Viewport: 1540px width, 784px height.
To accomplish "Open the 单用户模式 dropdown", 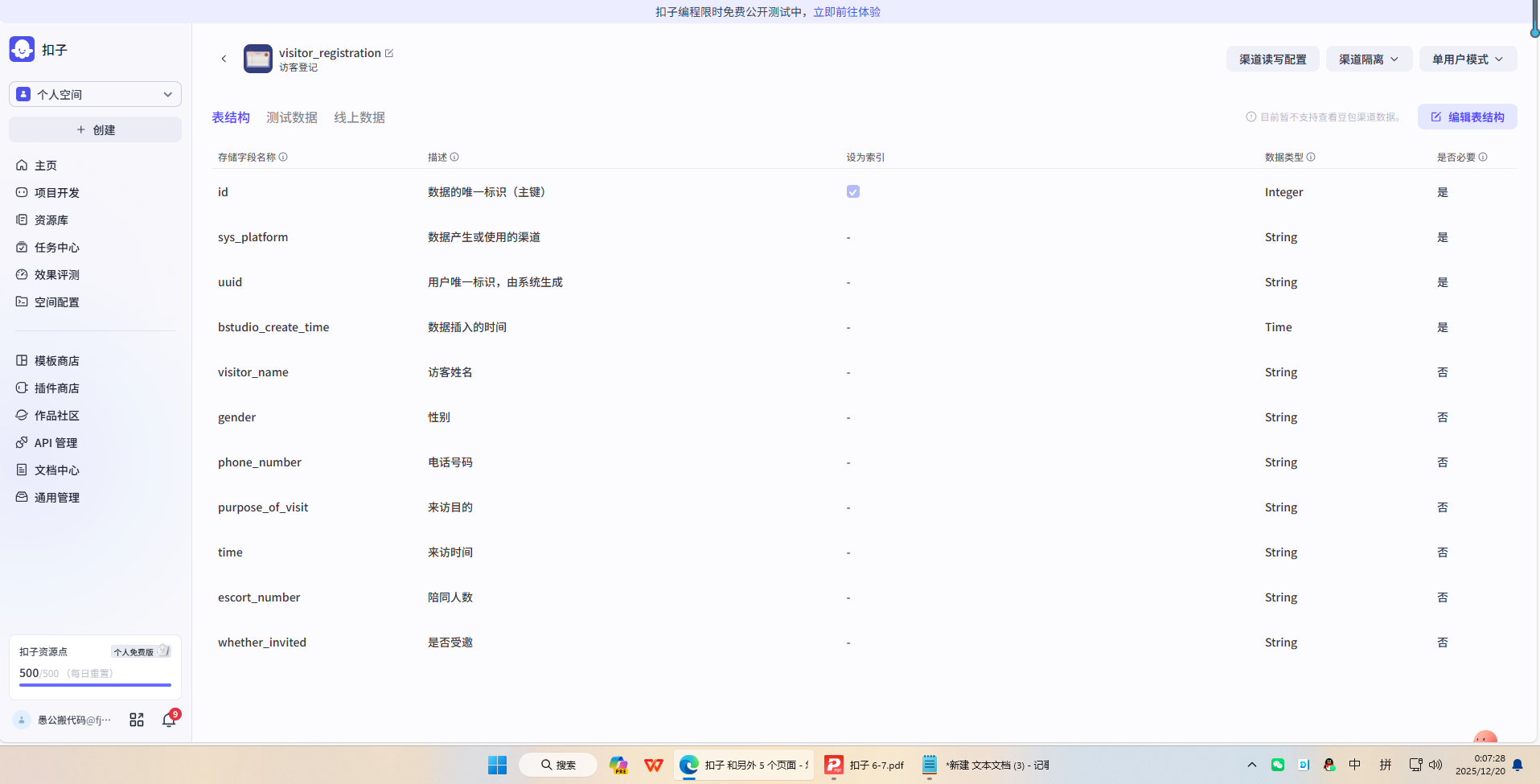I will [x=1467, y=59].
